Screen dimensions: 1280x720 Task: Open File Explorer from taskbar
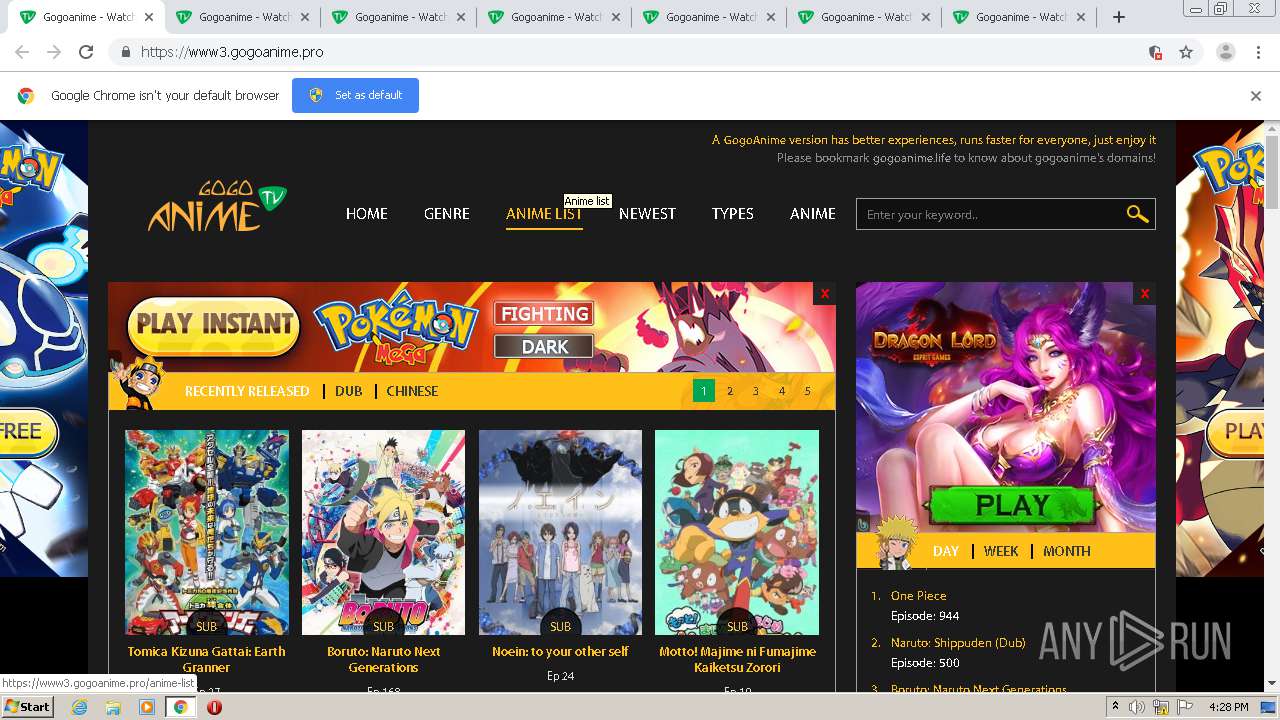click(x=113, y=707)
